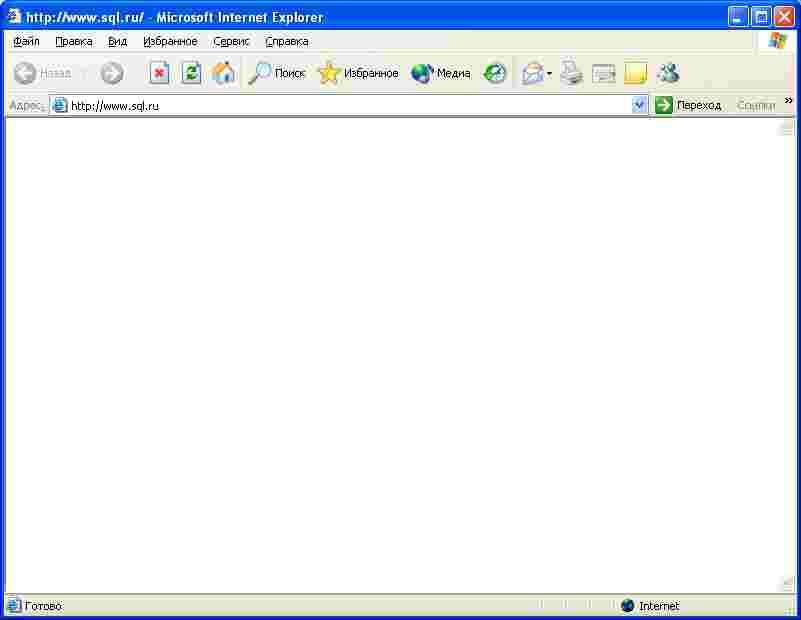The height and width of the screenshot is (620, 801).
Task: Print the page using the printer icon
Action: coord(571,73)
